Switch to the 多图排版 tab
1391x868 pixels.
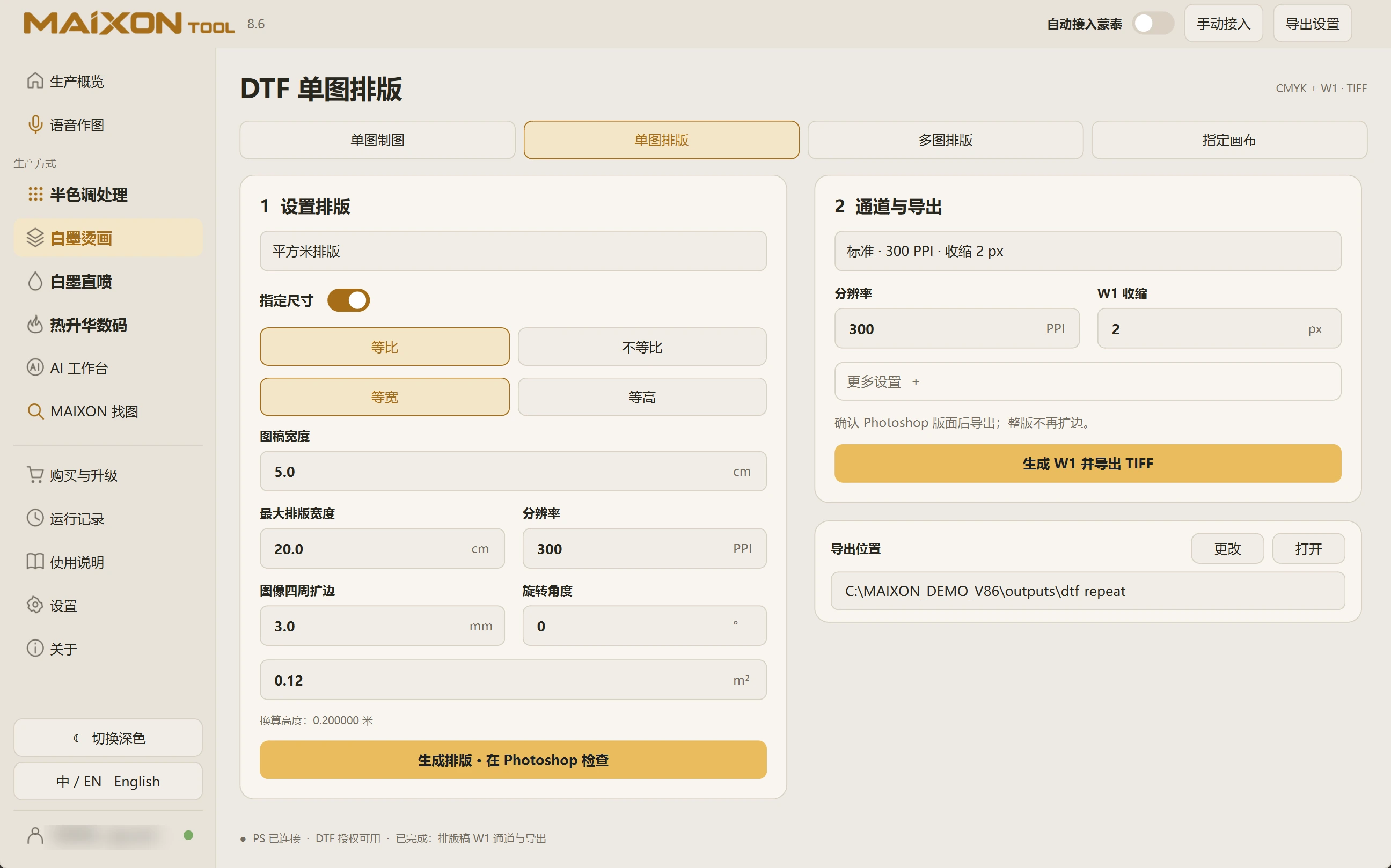coord(946,140)
